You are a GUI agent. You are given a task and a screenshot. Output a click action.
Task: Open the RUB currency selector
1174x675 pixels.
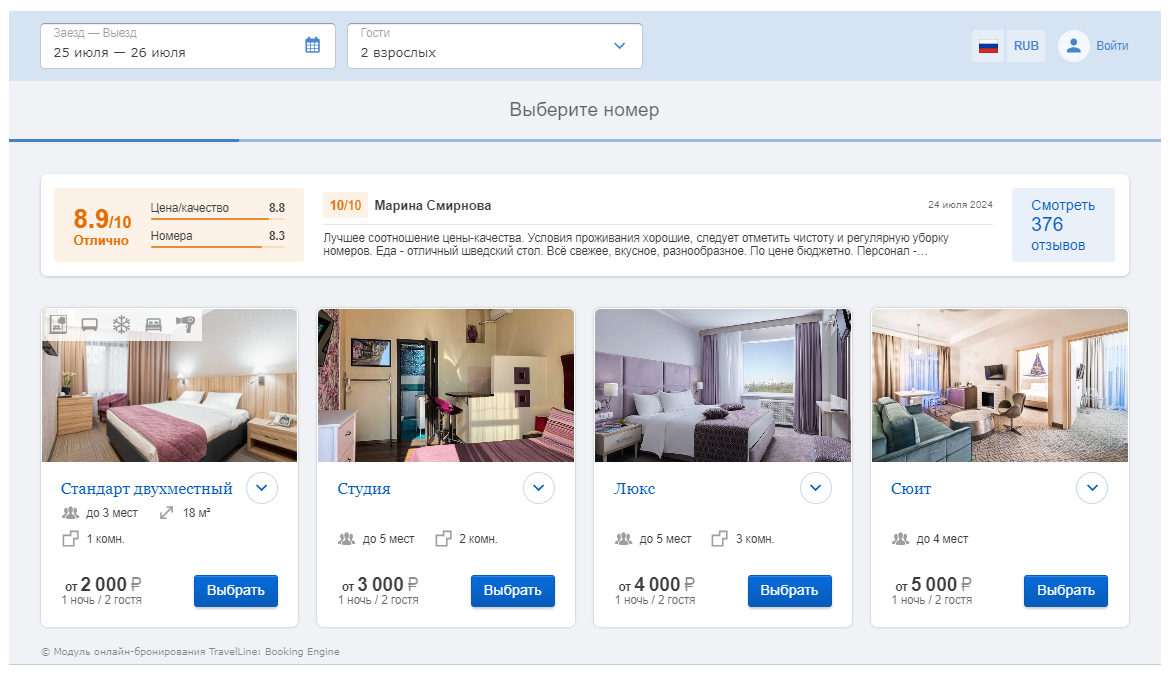1026,46
